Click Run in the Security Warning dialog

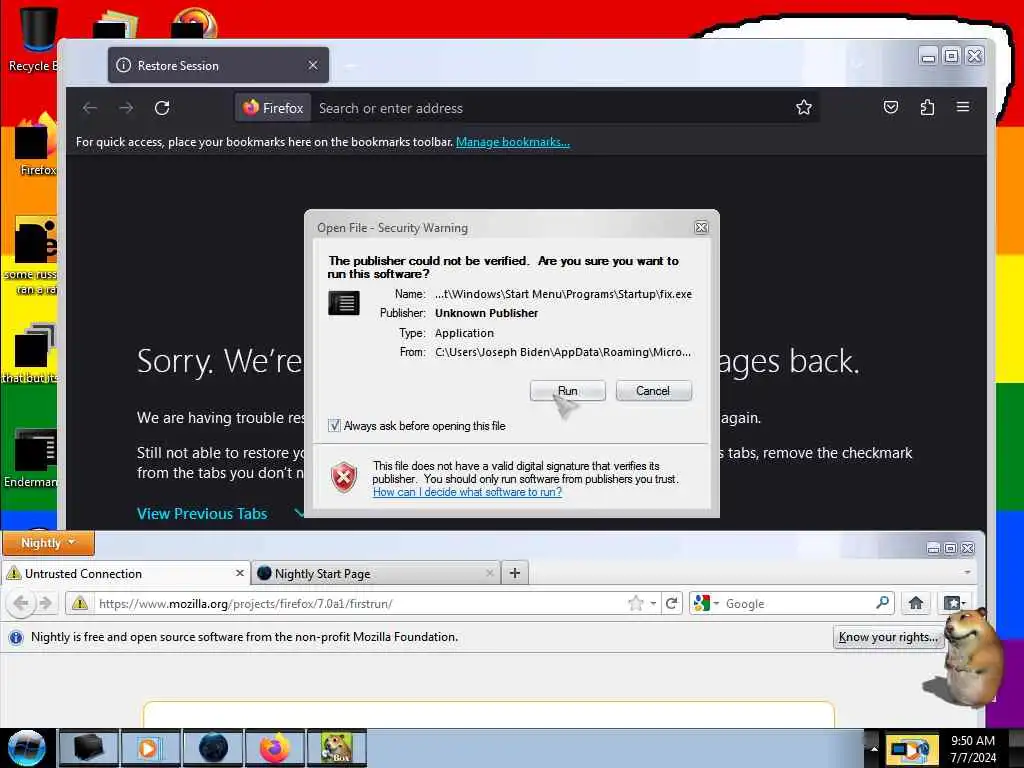[x=567, y=391]
